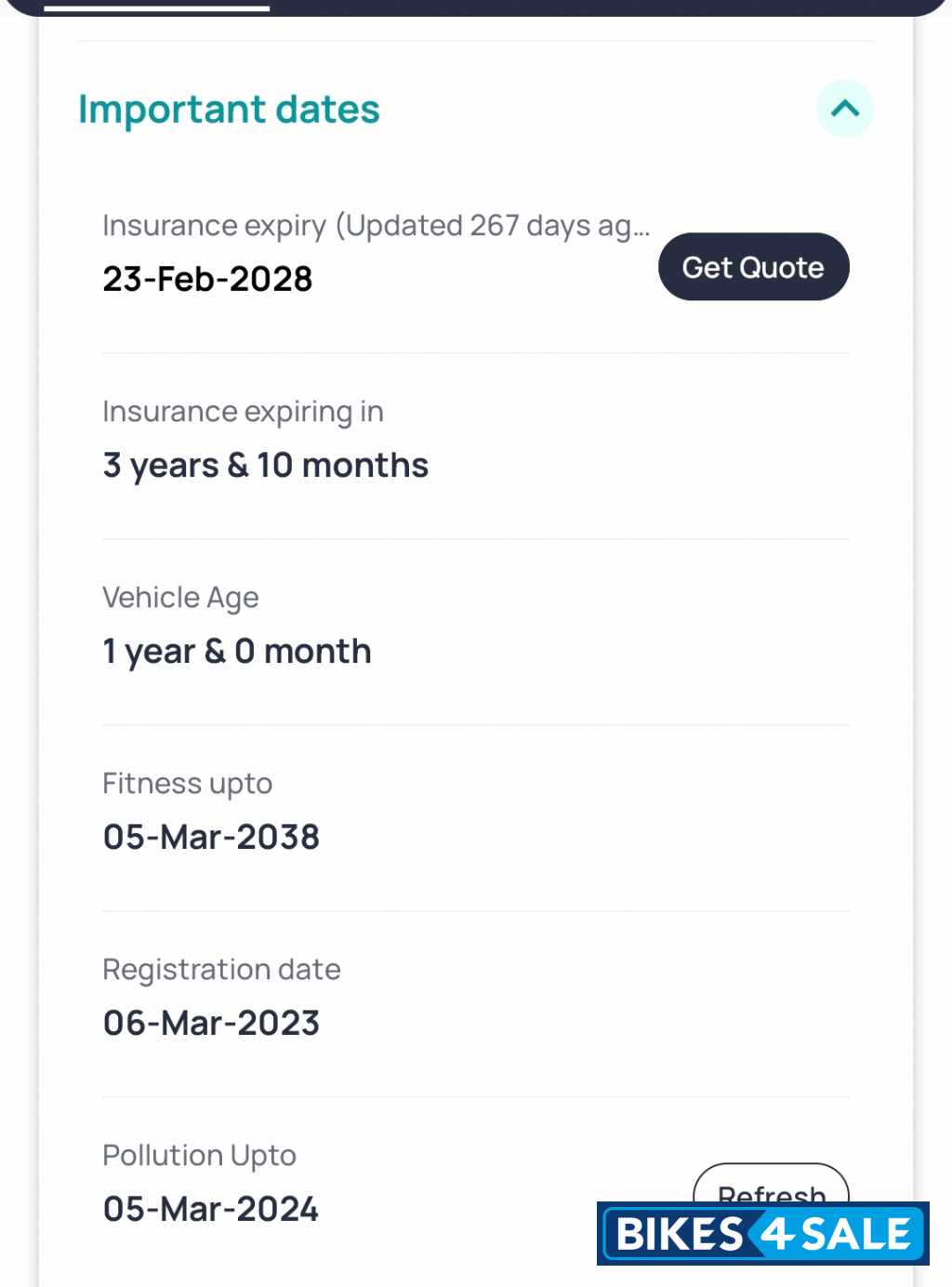
Task: Refresh the Pollution Upto date
Action: (771, 1184)
